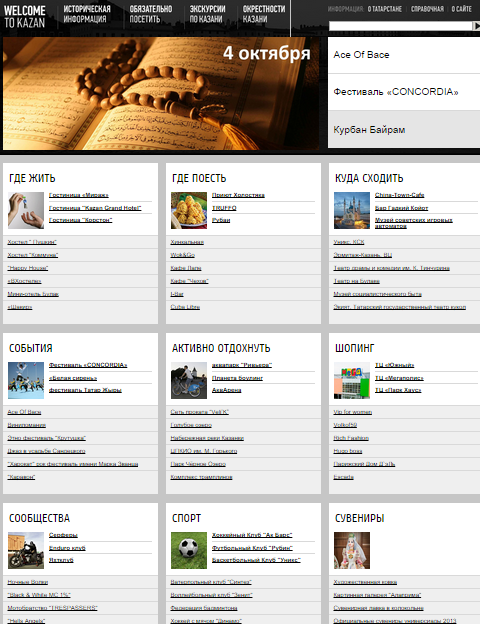Click the doll thumbnail under СУВЕНИРЫ
Screen dimensions: 480x624
pos(352,550)
